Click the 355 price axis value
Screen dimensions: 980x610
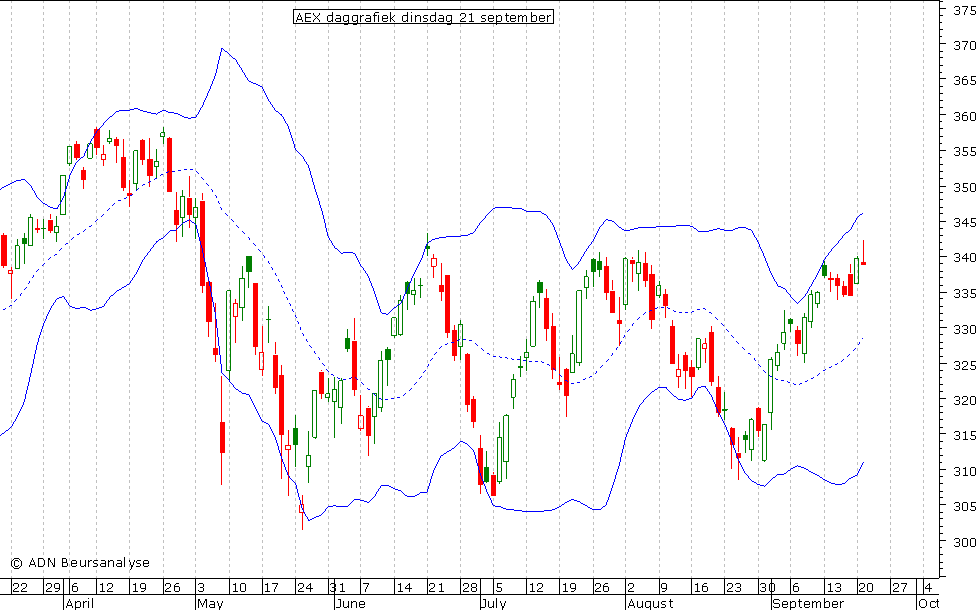coord(964,151)
